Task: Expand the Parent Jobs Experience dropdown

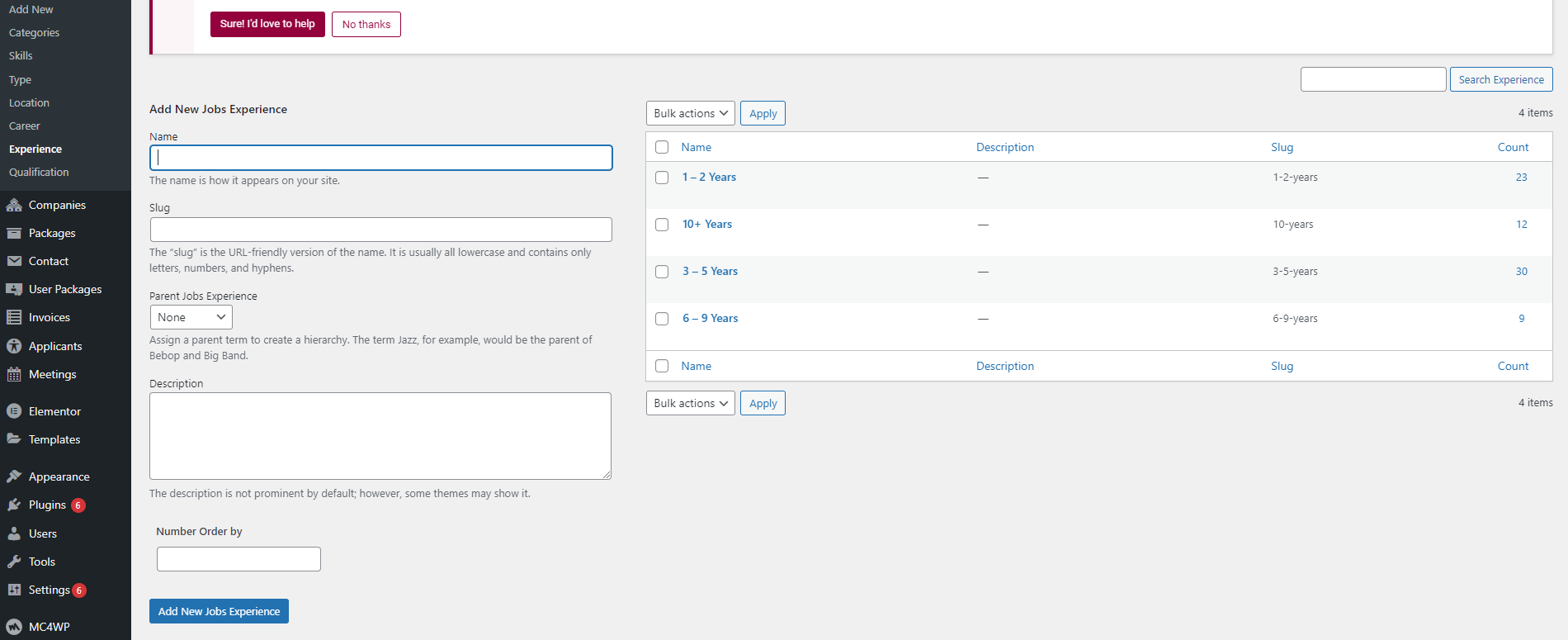Action: (x=191, y=317)
